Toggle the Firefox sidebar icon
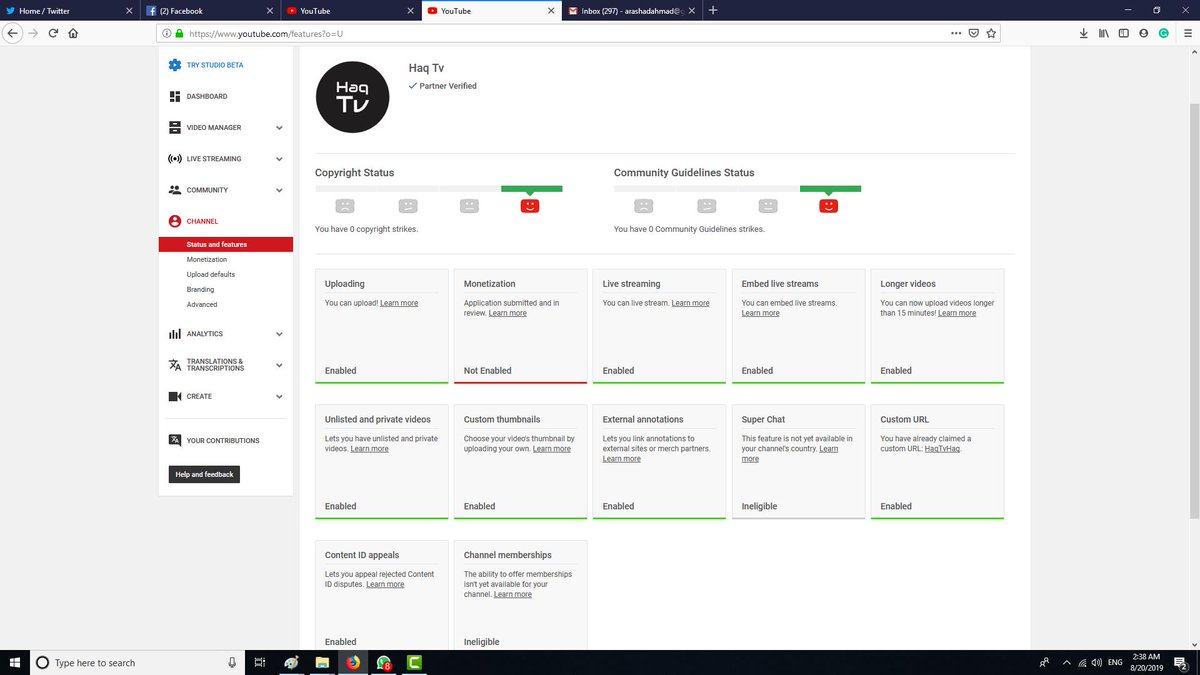The height and width of the screenshot is (675, 1200). click(1124, 32)
